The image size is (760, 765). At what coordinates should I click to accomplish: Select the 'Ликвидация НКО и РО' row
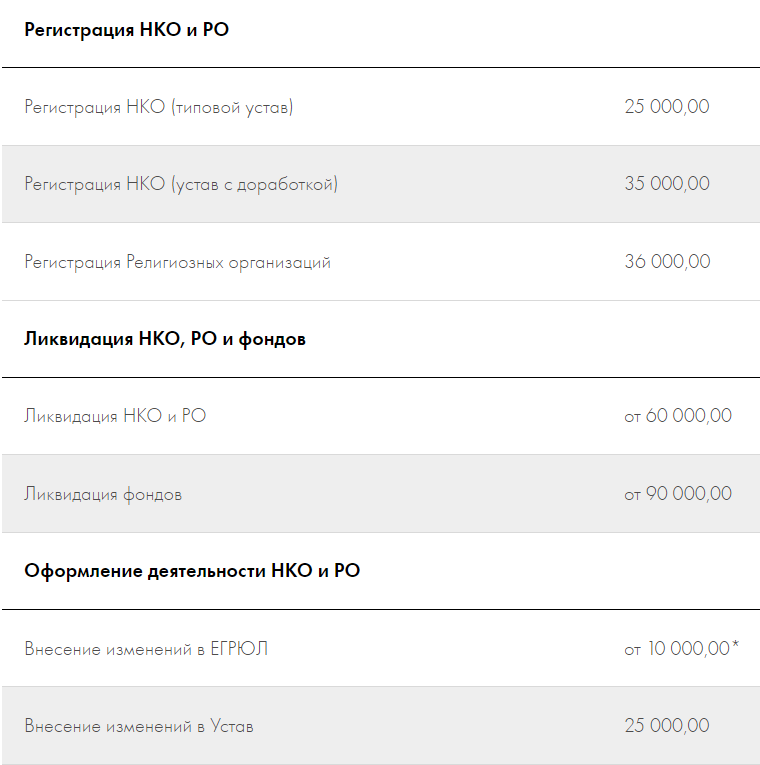click(115, 416)
